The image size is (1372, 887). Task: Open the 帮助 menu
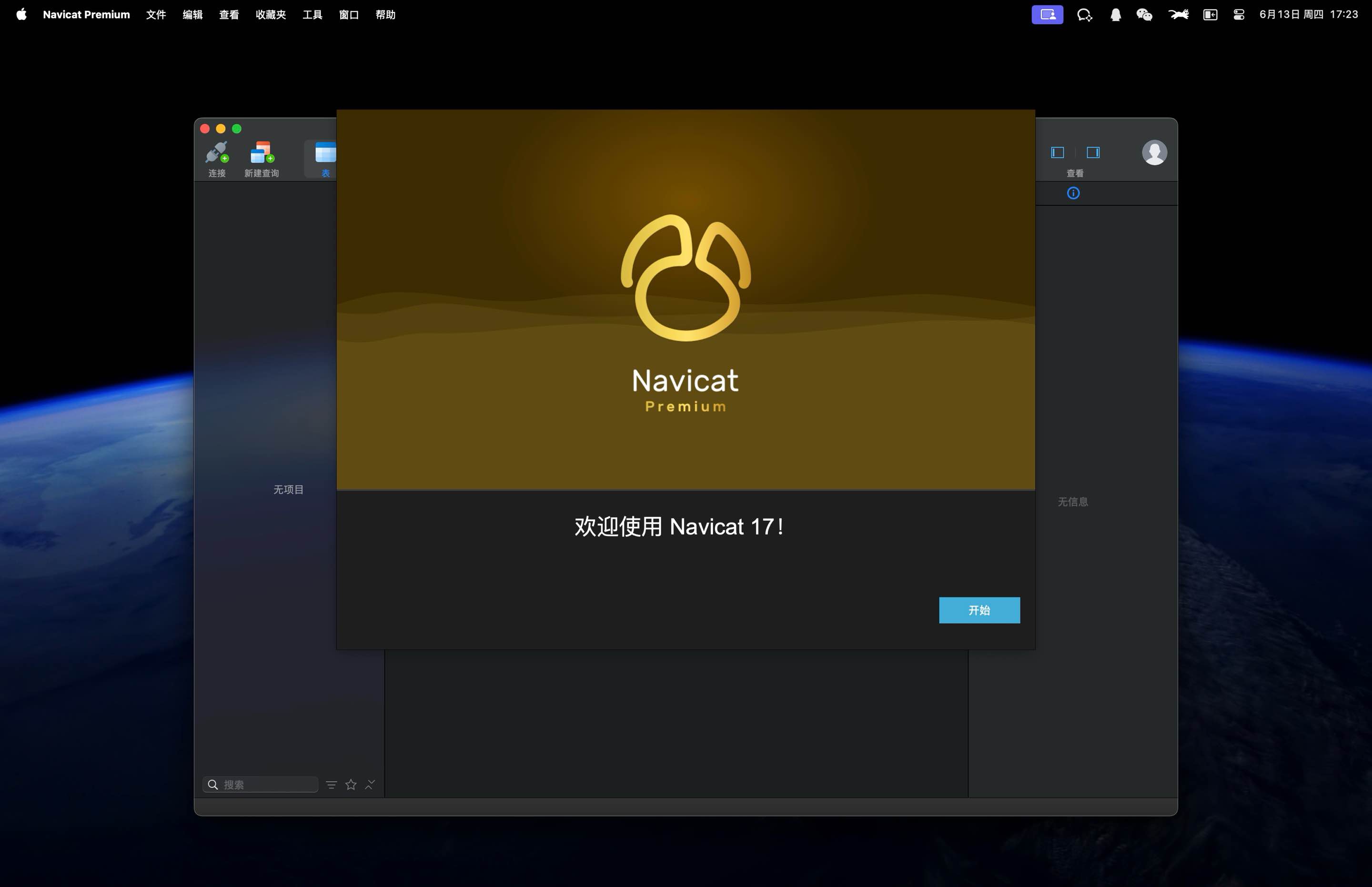[385, 14]
